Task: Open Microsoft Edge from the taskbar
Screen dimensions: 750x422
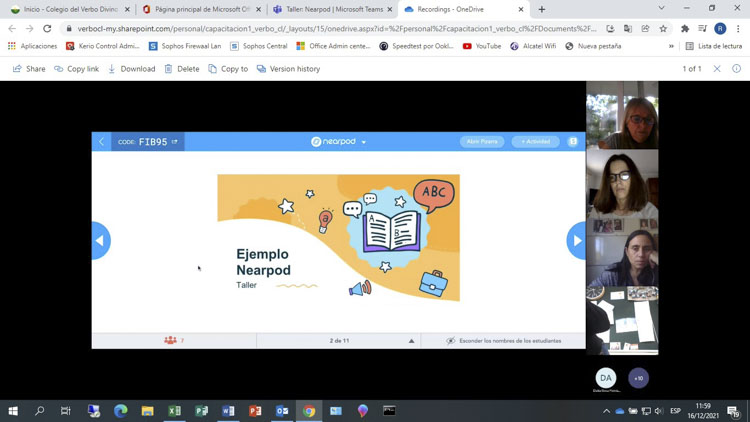Action: (x=121, y=411)
